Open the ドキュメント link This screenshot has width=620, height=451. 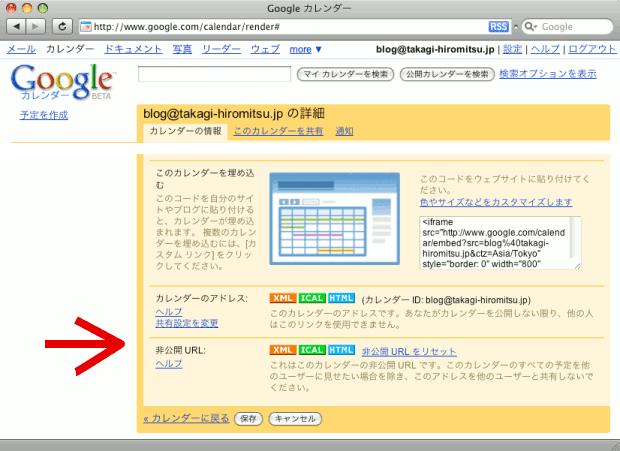pyautogui.click(x=133, y=49)
